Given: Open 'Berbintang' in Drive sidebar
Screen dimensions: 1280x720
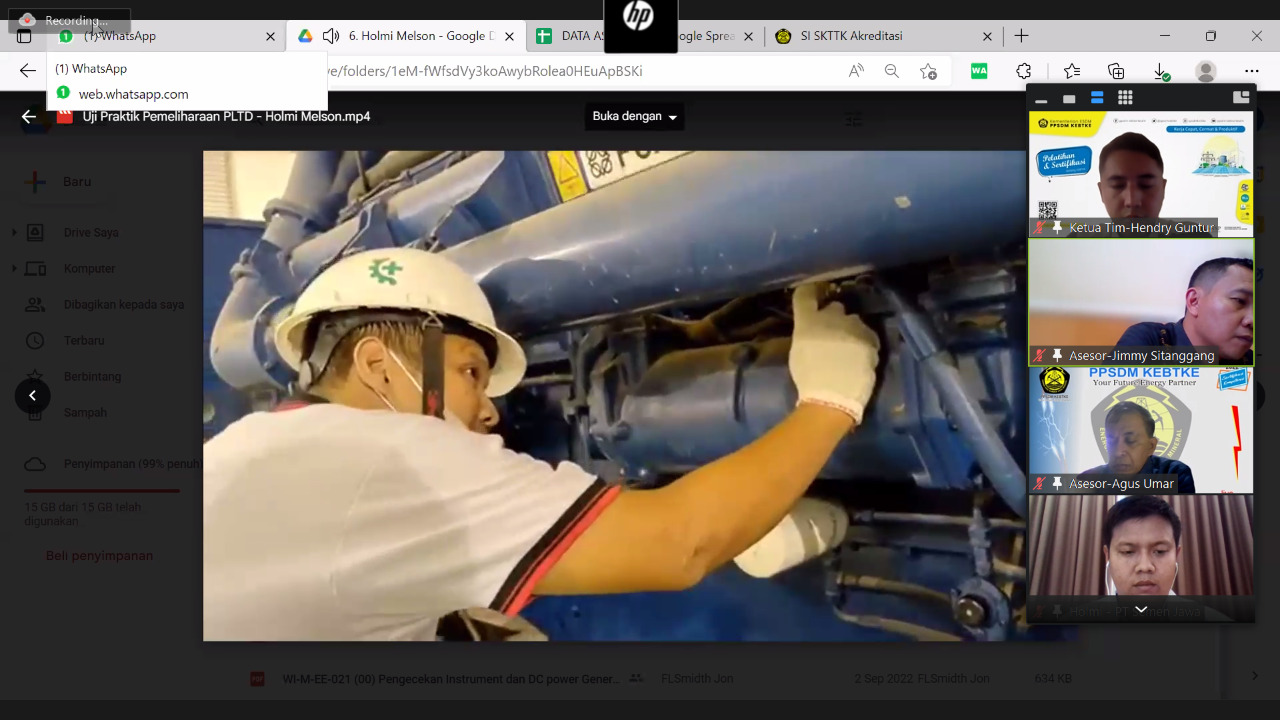Looking at the screenshot, I should 92,377.
